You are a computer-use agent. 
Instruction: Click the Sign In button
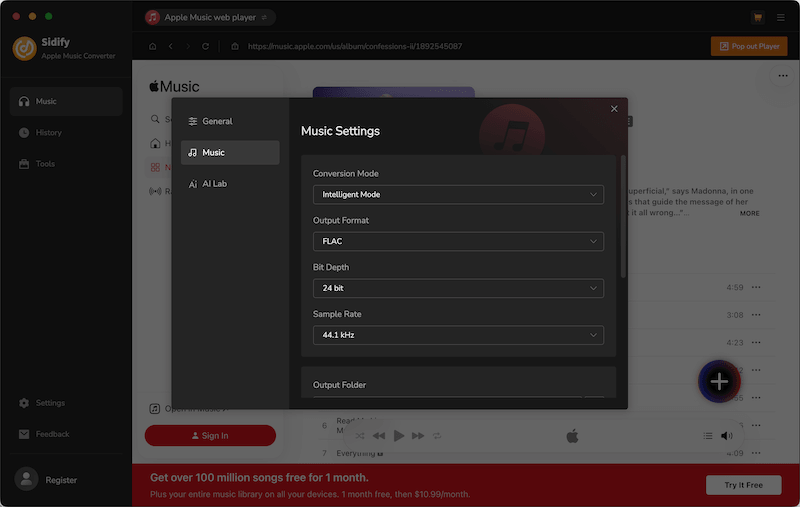pos(210,436)
